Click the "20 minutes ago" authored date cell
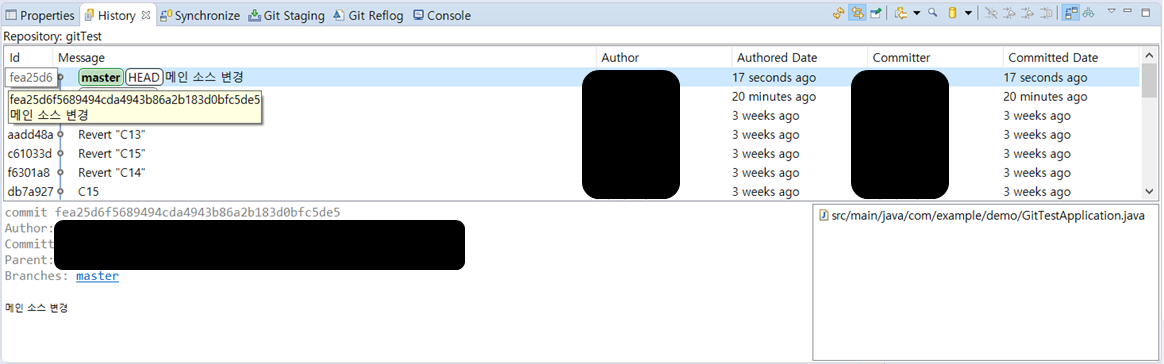This screenshot has height=364, width=1164. 774,97
